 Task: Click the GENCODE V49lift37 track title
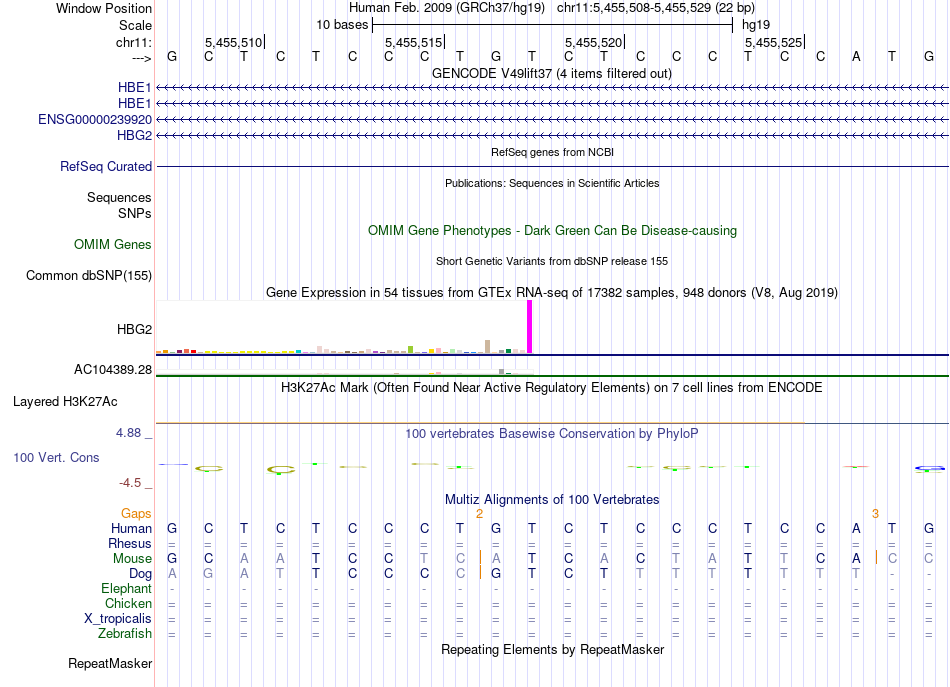(551, 73)
